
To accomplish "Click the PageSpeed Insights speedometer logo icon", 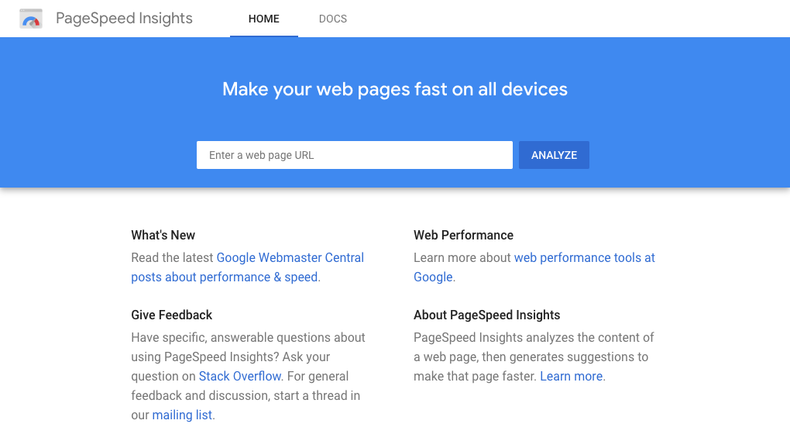I will [31, 19].
